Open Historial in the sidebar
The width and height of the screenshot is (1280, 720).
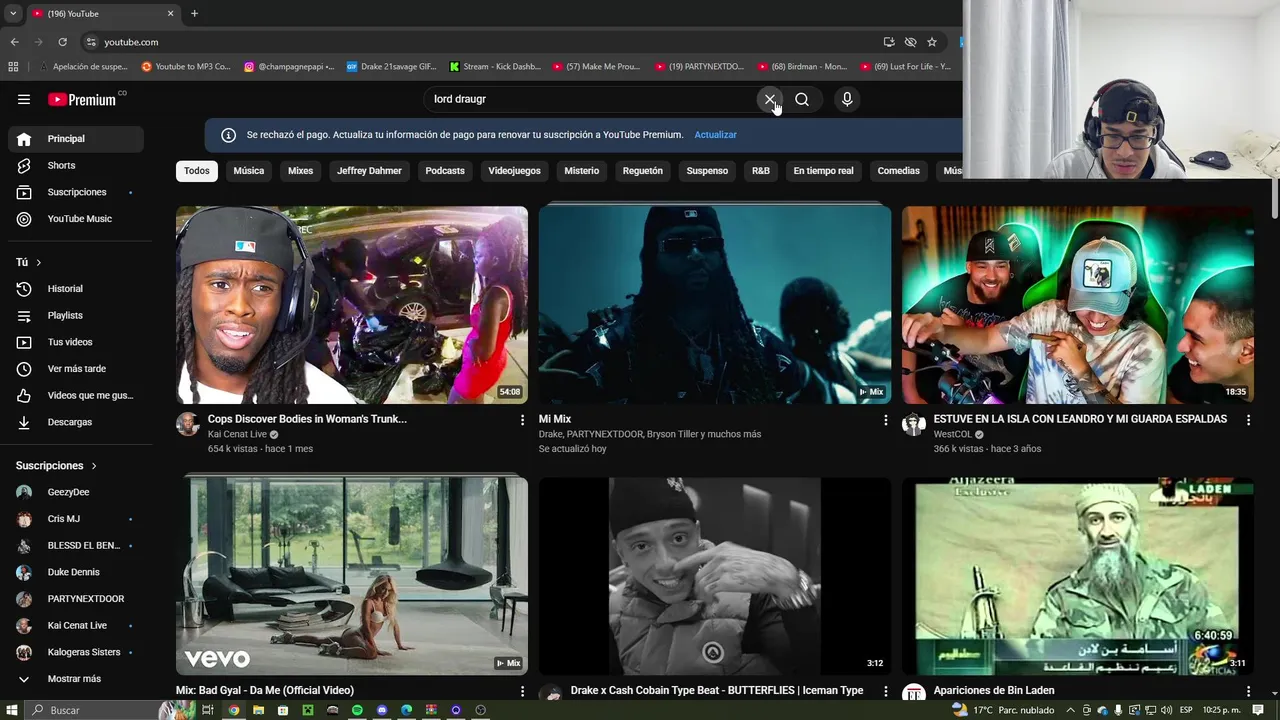(76, 289)
